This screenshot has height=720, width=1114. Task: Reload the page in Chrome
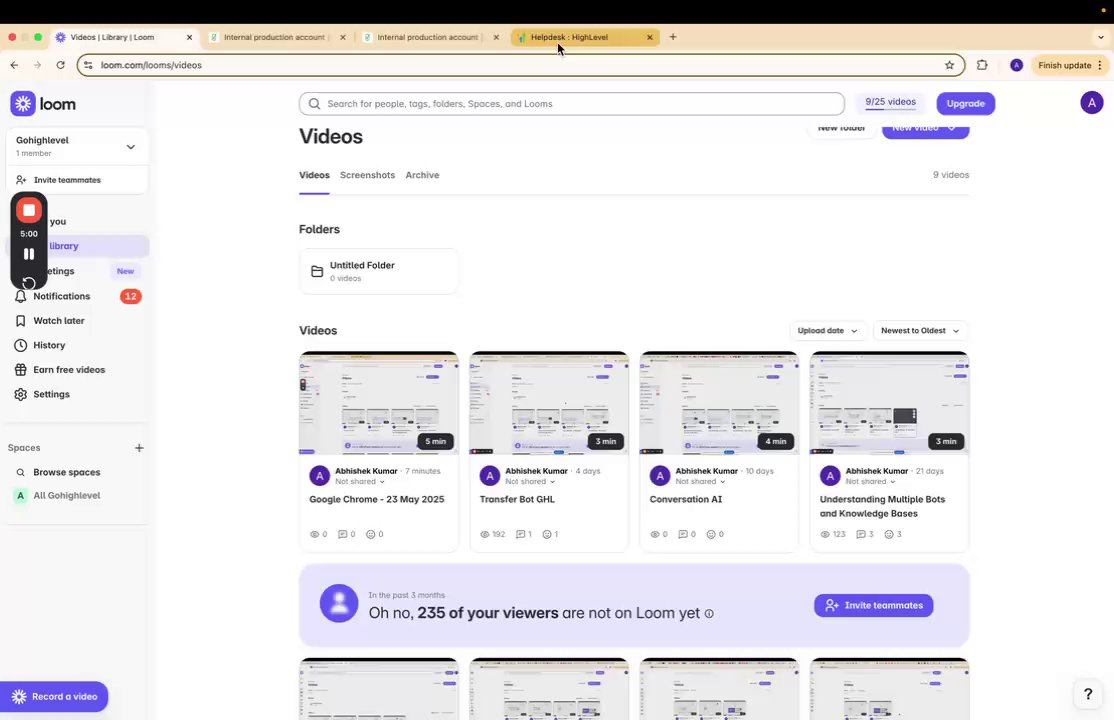(x=60, y=65)
